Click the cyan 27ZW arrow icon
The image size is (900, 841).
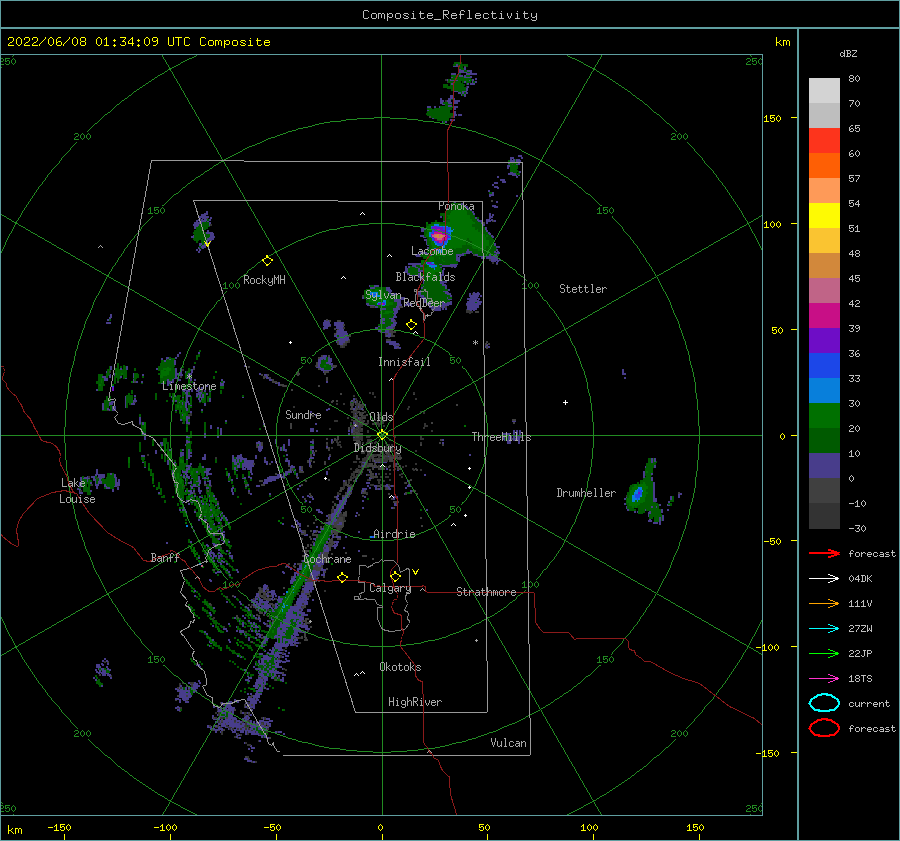(x=824, y=629)
